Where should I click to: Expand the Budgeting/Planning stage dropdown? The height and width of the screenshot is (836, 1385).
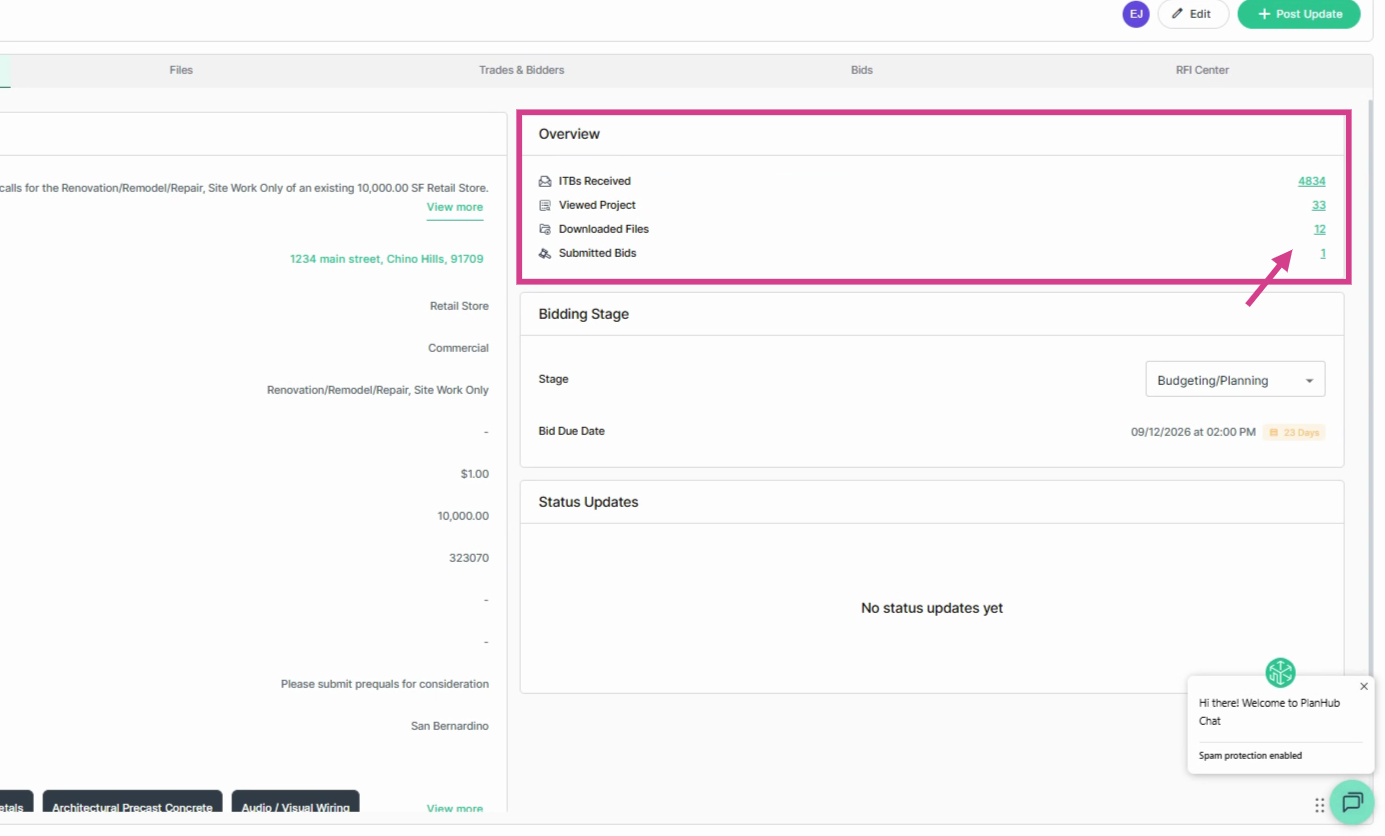coord(1235,380)
